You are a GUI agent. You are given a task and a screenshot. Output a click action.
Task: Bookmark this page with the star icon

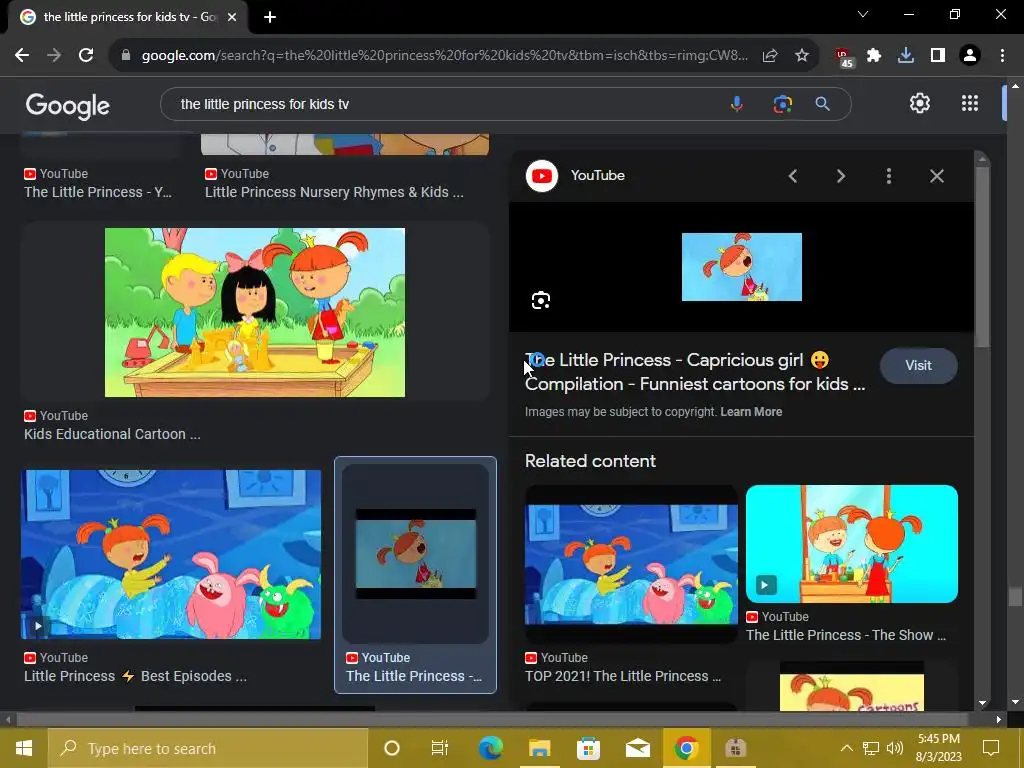(802, 56)
